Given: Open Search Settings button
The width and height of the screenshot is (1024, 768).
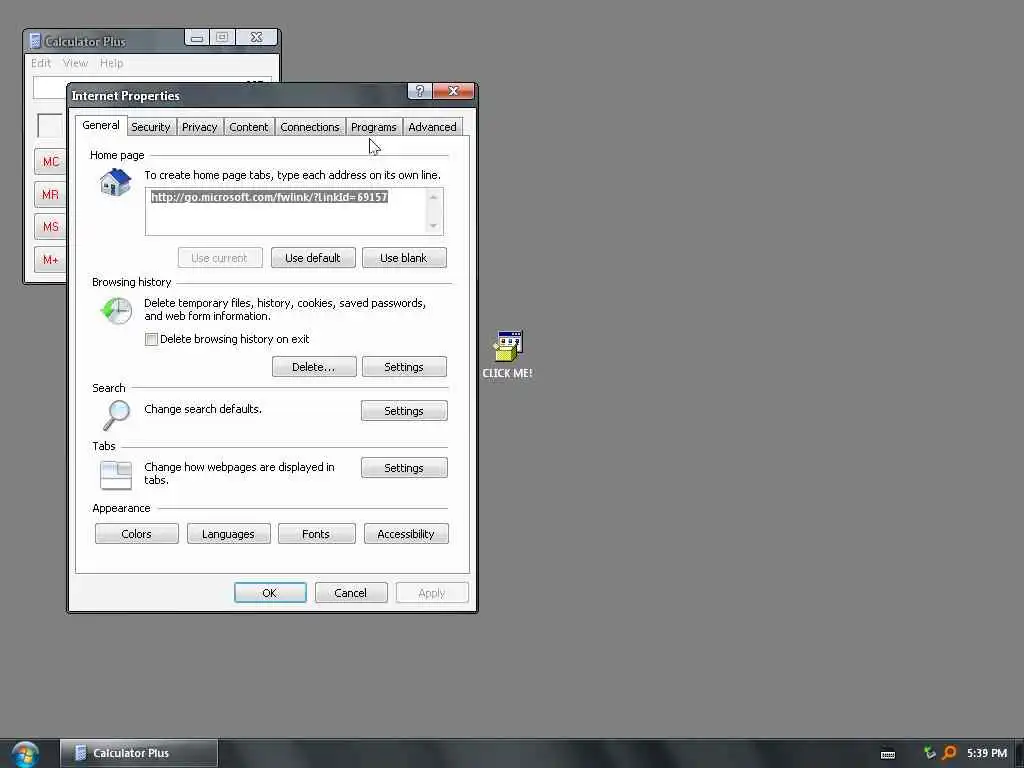Looking at the screenshot, I should [404, 411].
